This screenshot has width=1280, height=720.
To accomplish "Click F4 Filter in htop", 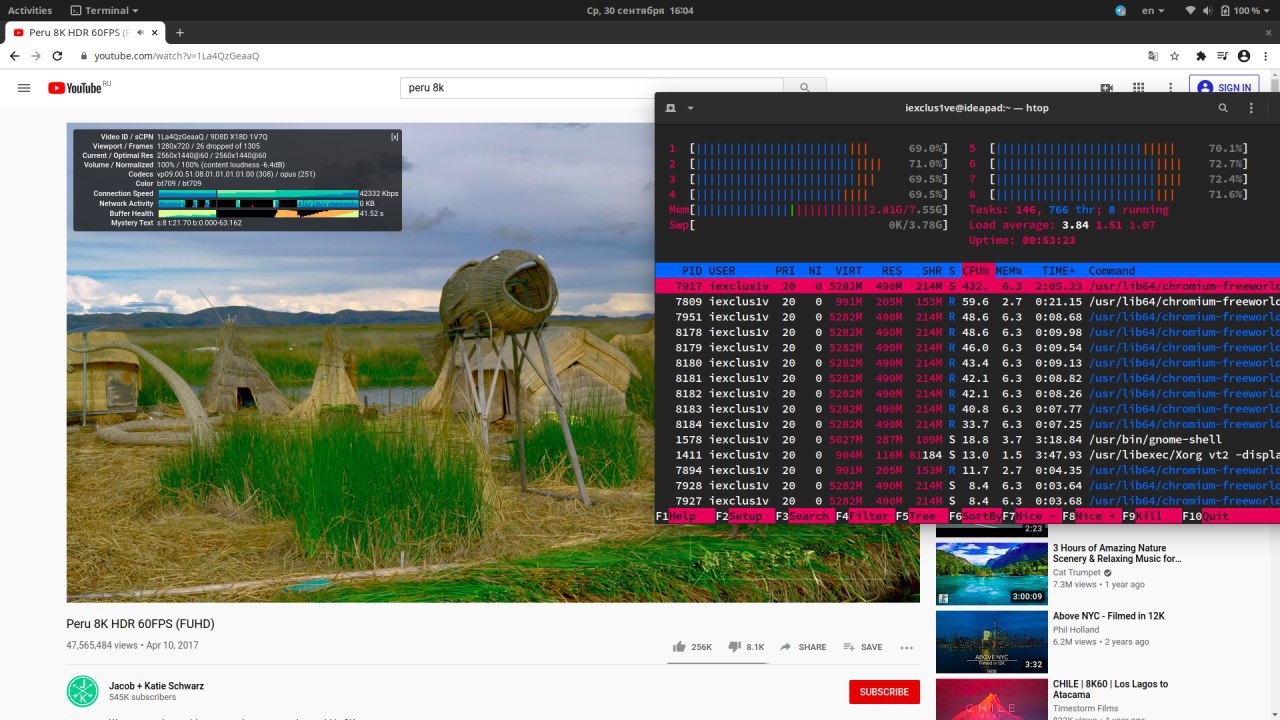I will click(861, 516).
